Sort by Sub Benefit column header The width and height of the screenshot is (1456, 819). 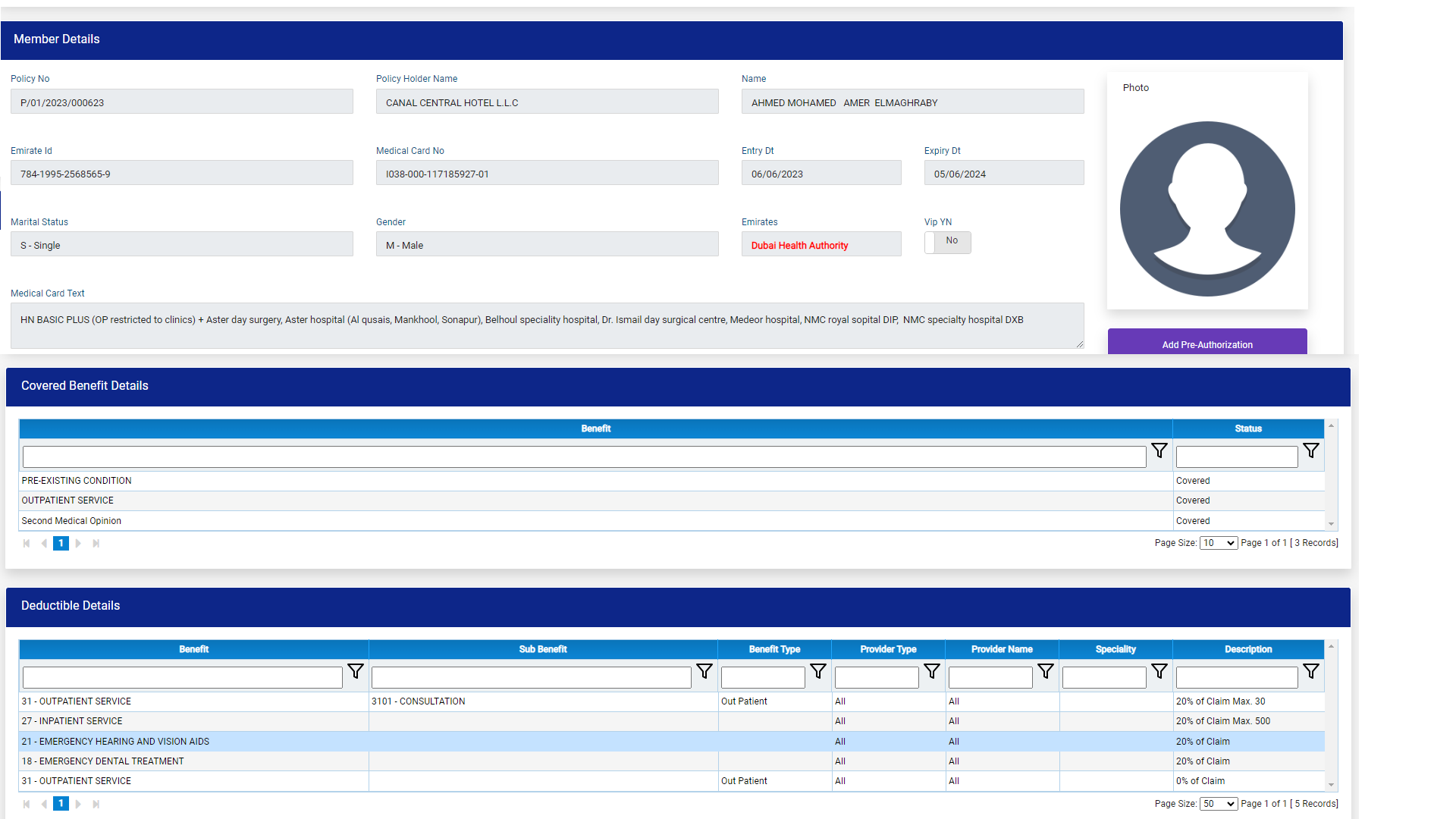(x=543, y=649)
